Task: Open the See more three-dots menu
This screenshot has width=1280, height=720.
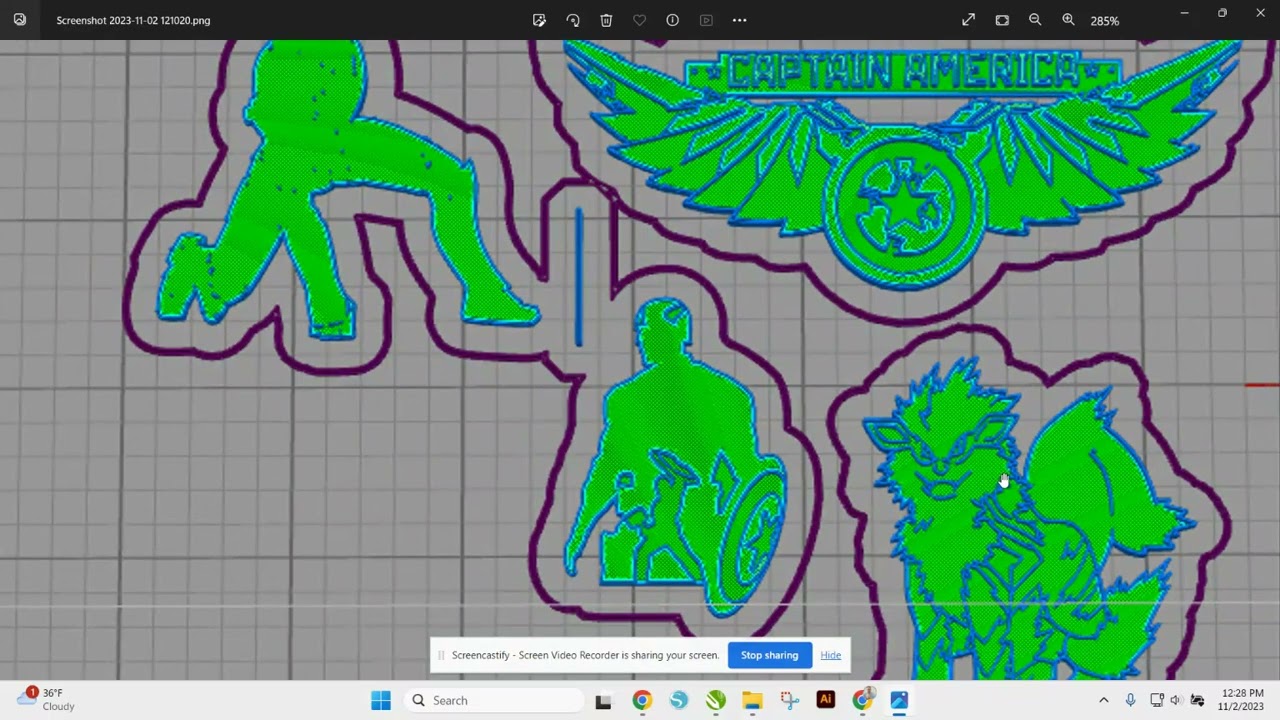Action: click(x=739, y=20)
